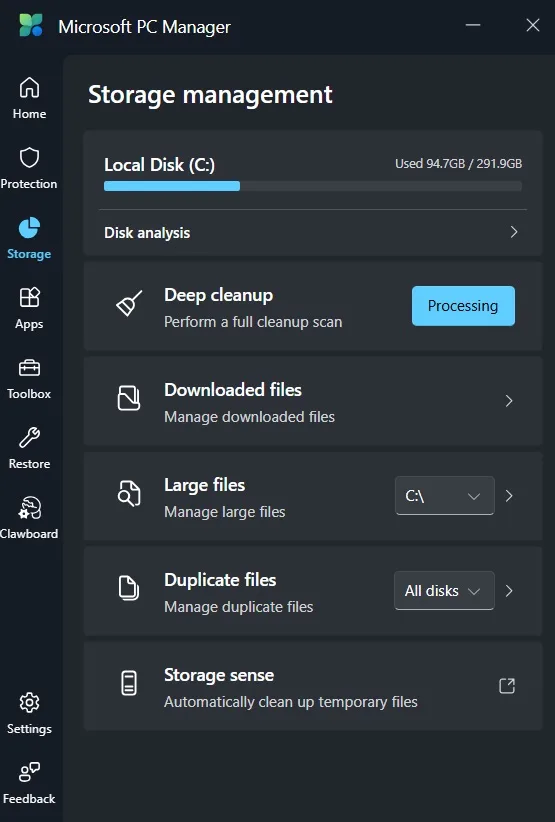Click 'Manage large files' description
555x822 pixels.
[225, 512]
